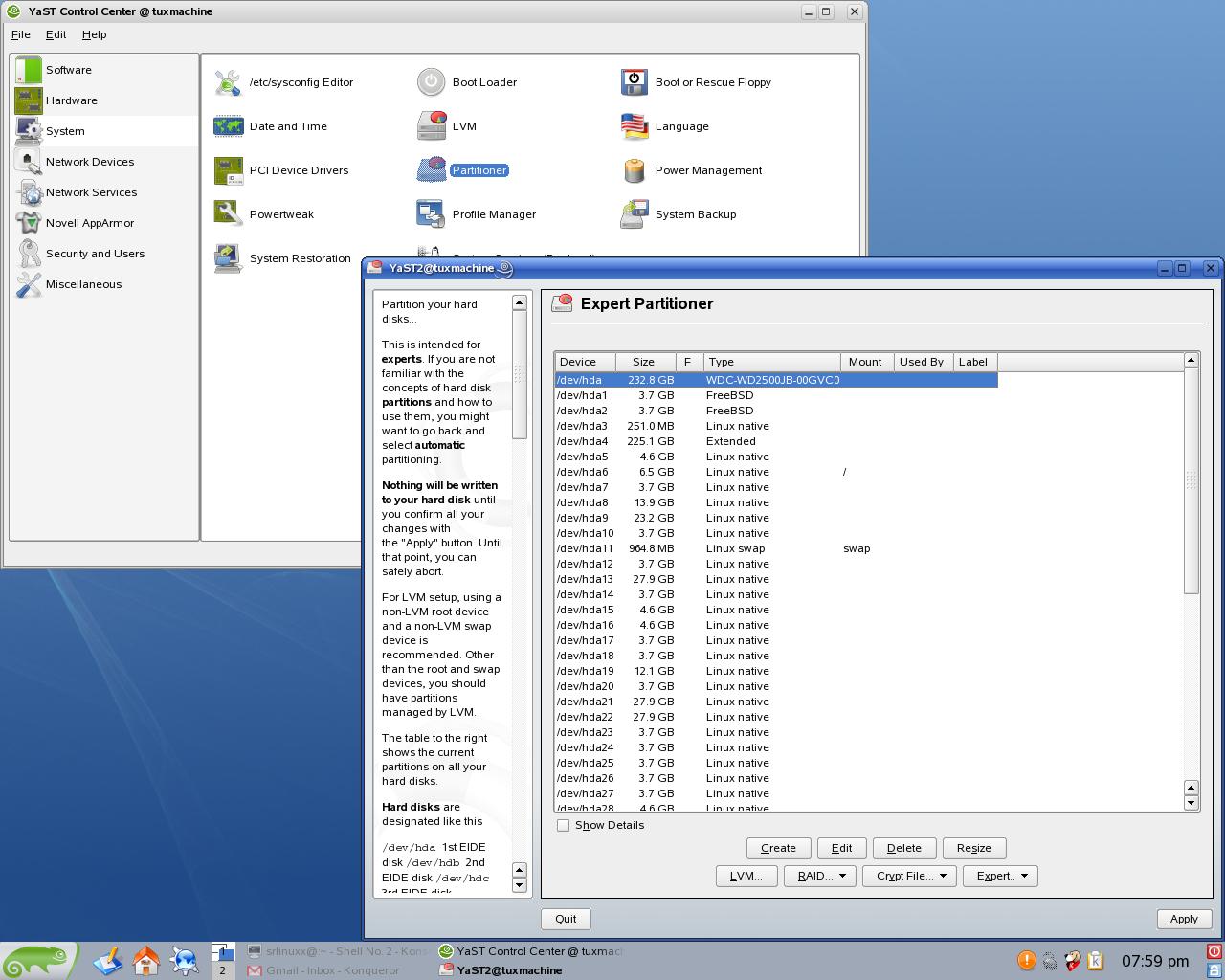The height and width of the screenshot is (980, 1225).
Task: Expand the Crypt File... dropdown button
Action: (x=909, y=876)
